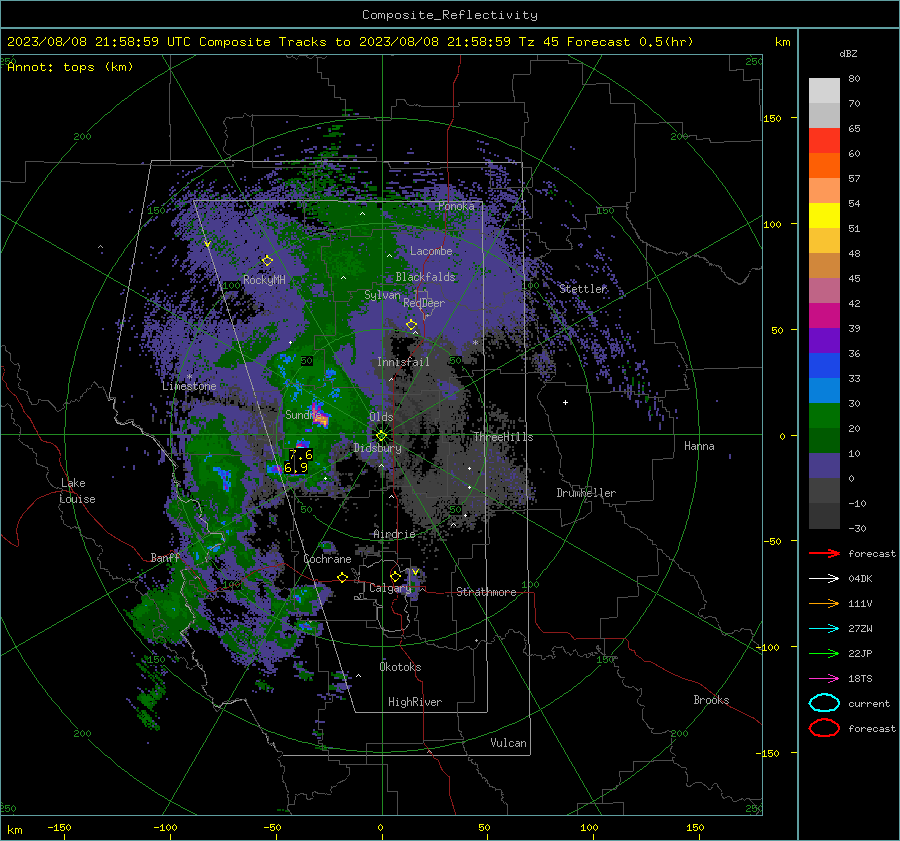Click the dBZ legend heading

[x=848, y=53]
